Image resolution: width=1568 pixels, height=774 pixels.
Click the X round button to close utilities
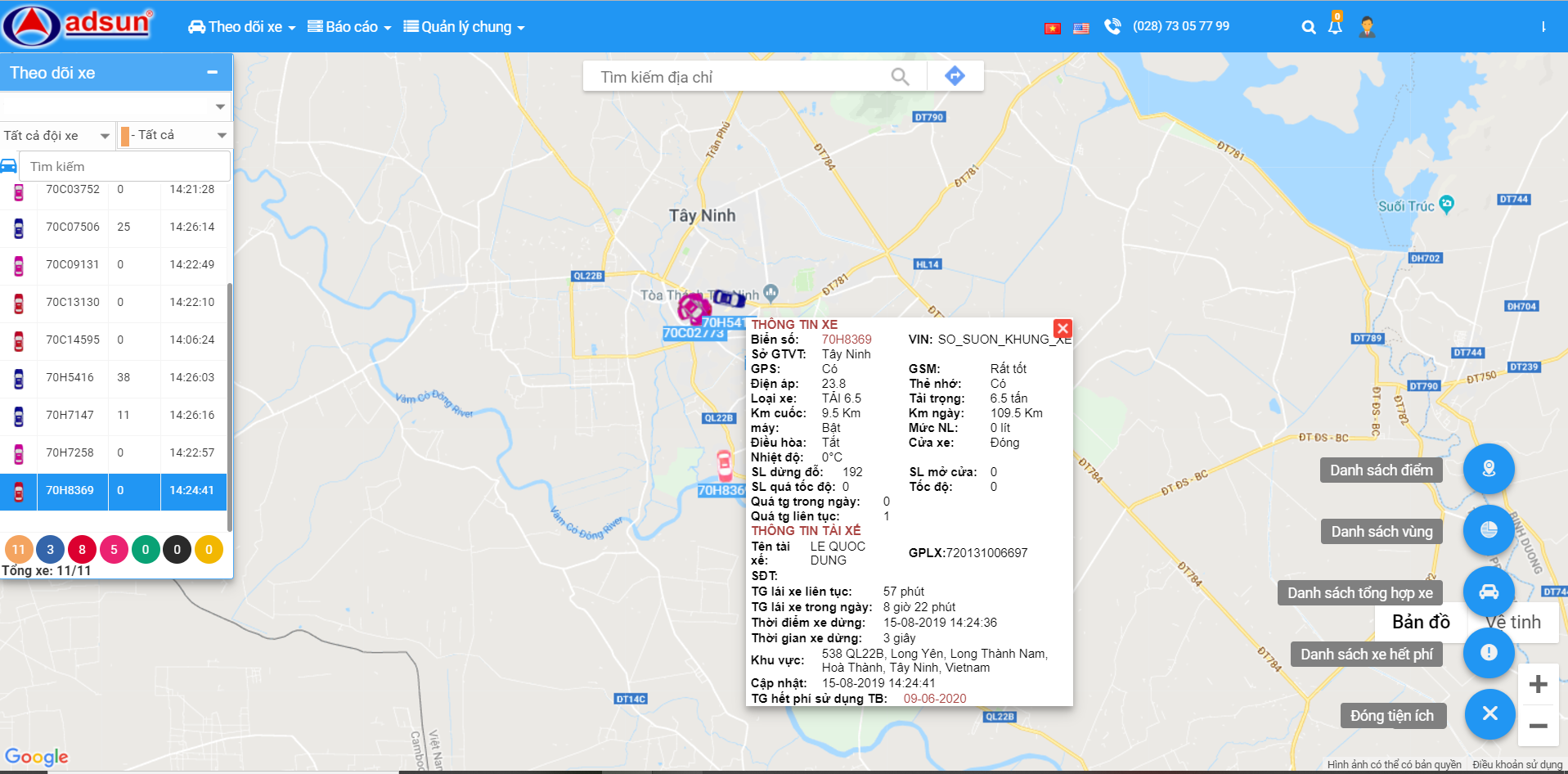[x=1489, y=714]
